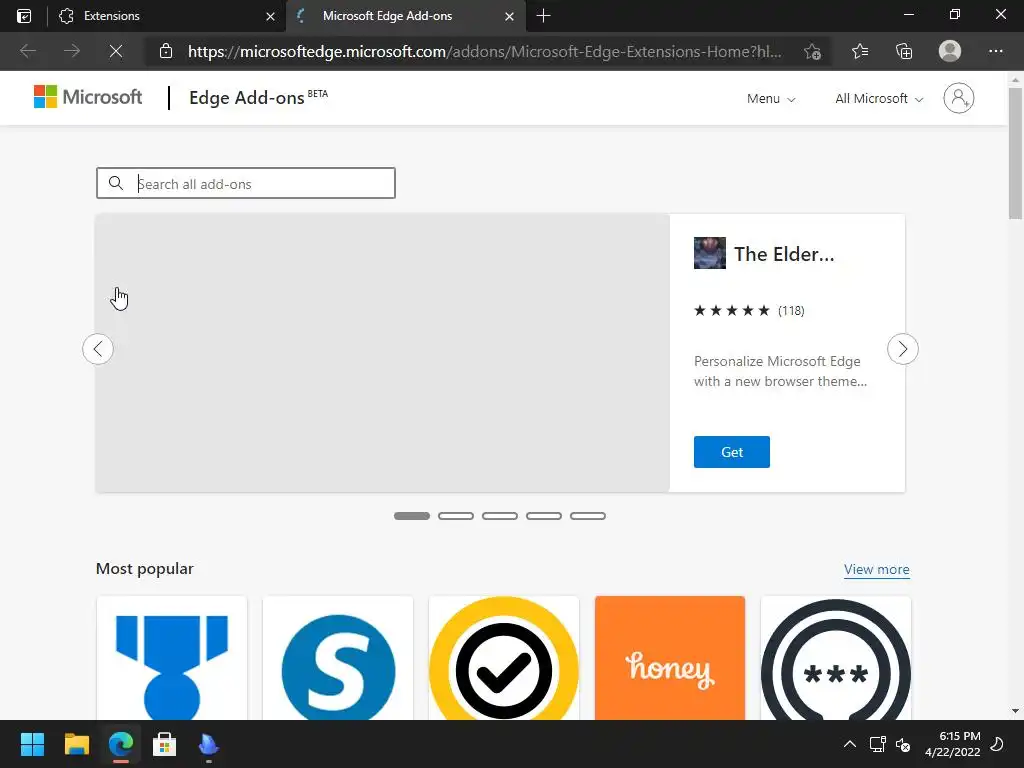The height and width of the screenshot is (768, 1024).
Task: Expand the All Microsoft dropdown
Action: click(x=879, y=99)
